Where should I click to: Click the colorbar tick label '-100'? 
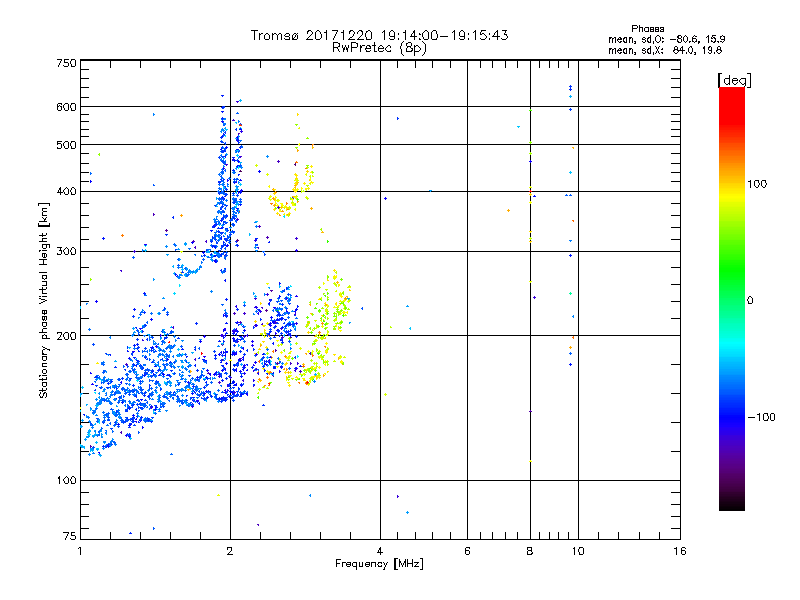(x=761, y=417)
